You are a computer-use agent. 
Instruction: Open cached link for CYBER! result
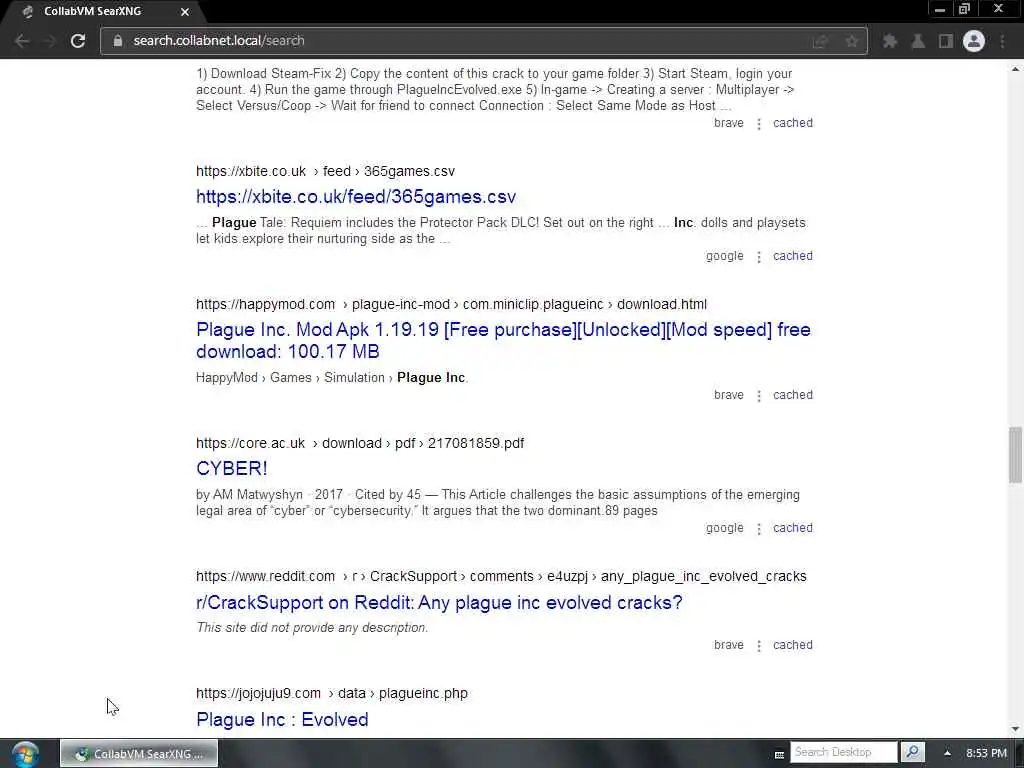pos(793,528)
